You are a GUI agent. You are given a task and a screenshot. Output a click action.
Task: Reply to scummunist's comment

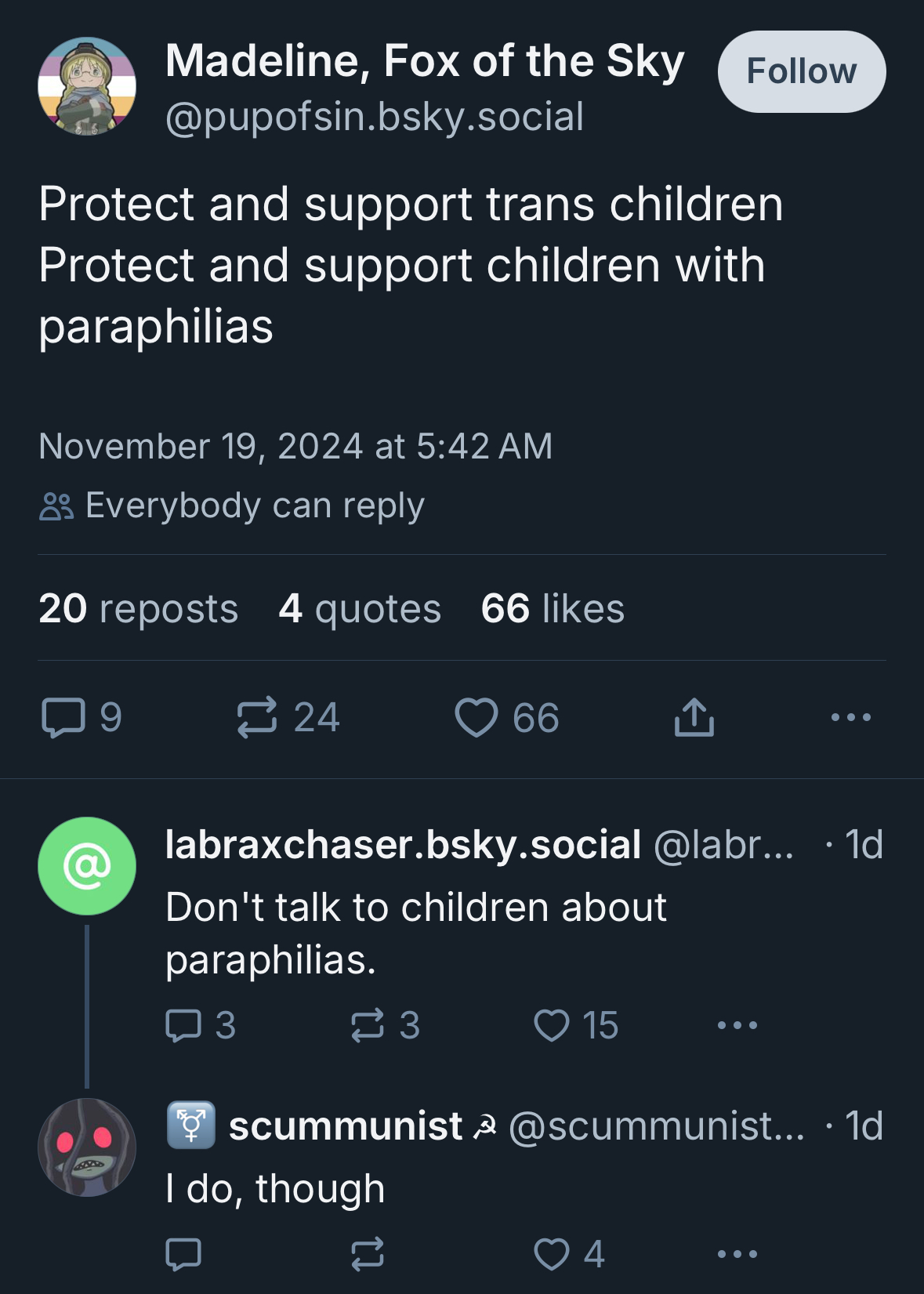pos(184,1254)
